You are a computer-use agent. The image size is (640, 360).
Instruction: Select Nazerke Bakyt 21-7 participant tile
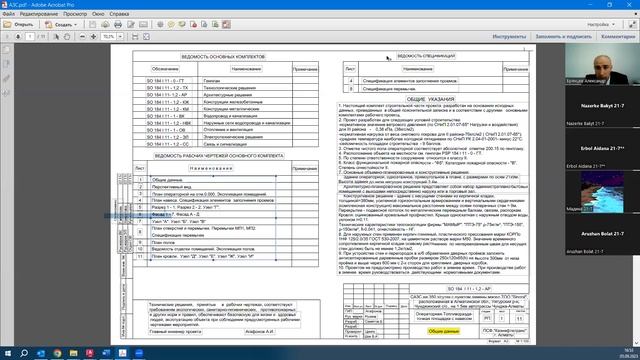[602, 106]
